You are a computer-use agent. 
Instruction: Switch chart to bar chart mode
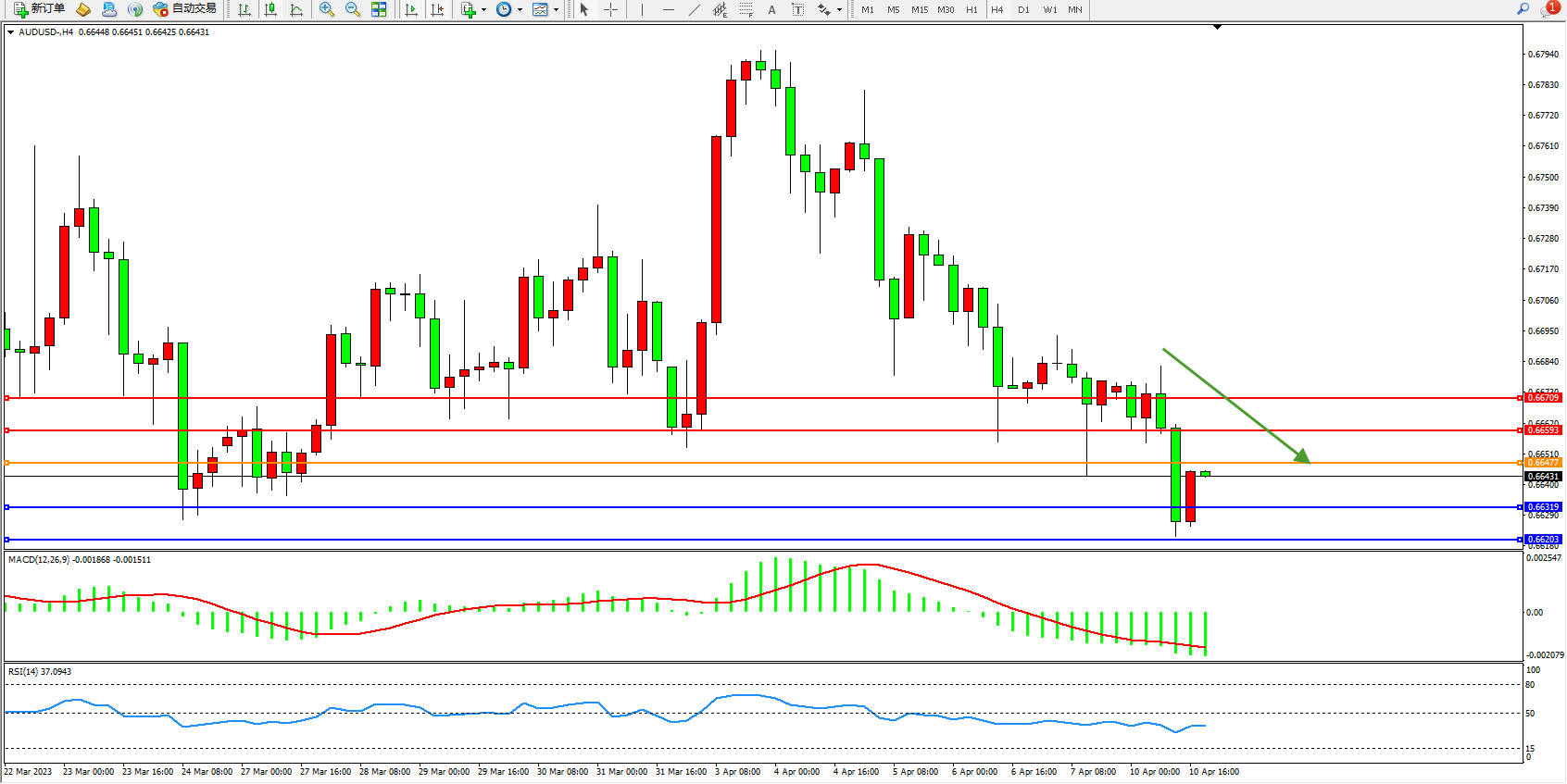(244, 9)
